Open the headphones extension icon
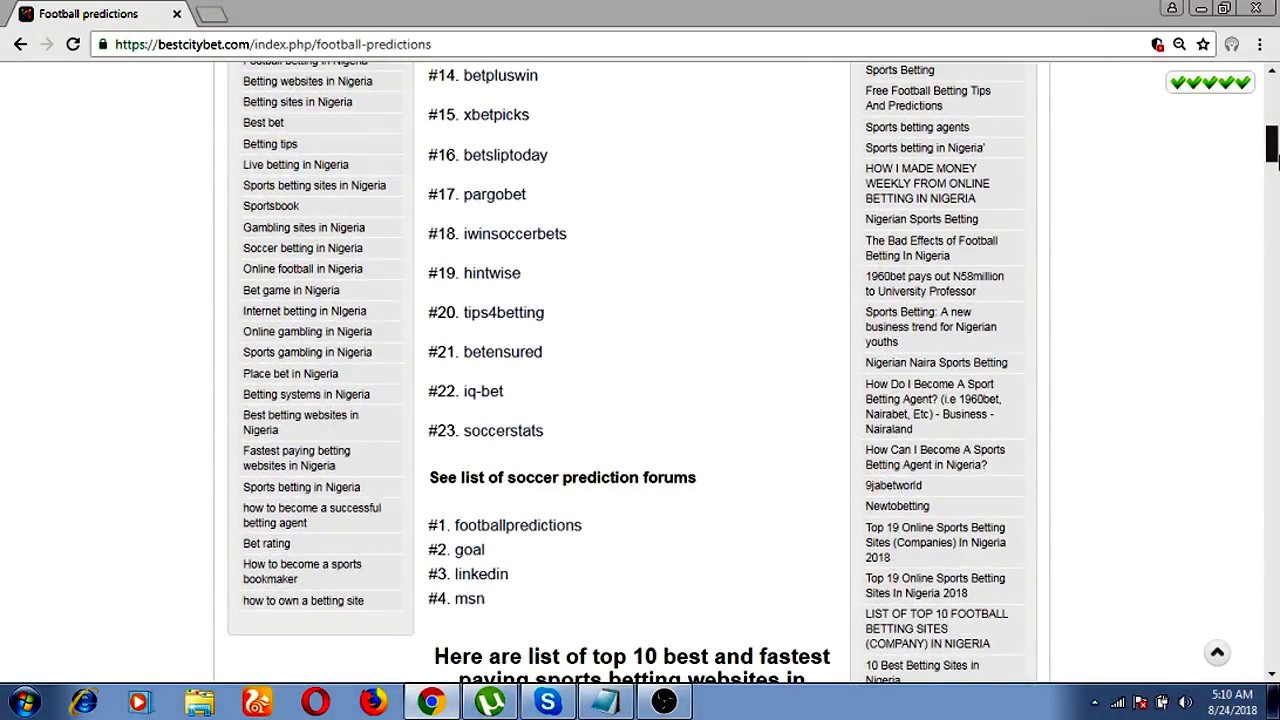1280x720 pixels. pyautogui.click(x=1232, y=44)
